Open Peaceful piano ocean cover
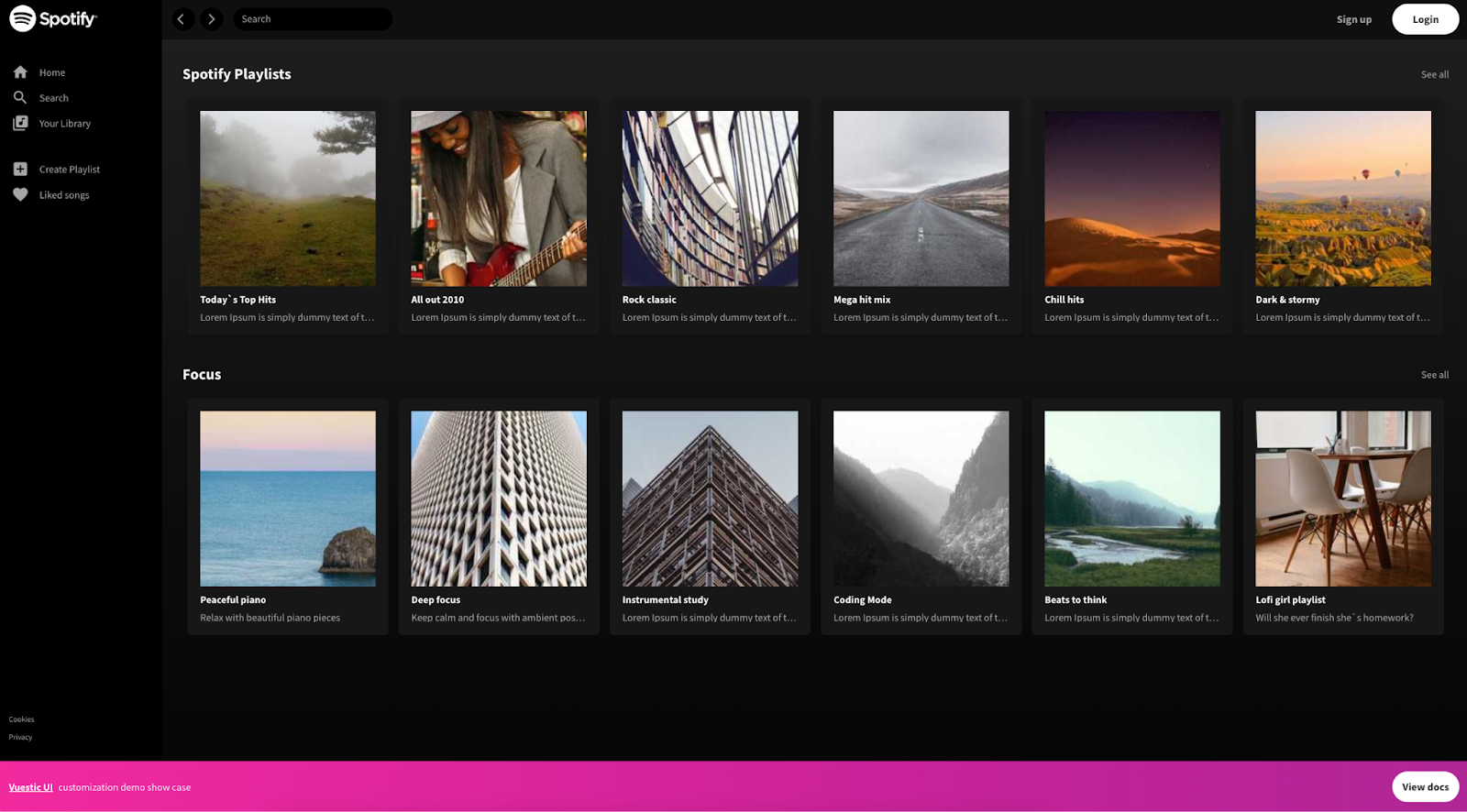The height and width of the screenshot is (812, 1467). click(288, 499)
